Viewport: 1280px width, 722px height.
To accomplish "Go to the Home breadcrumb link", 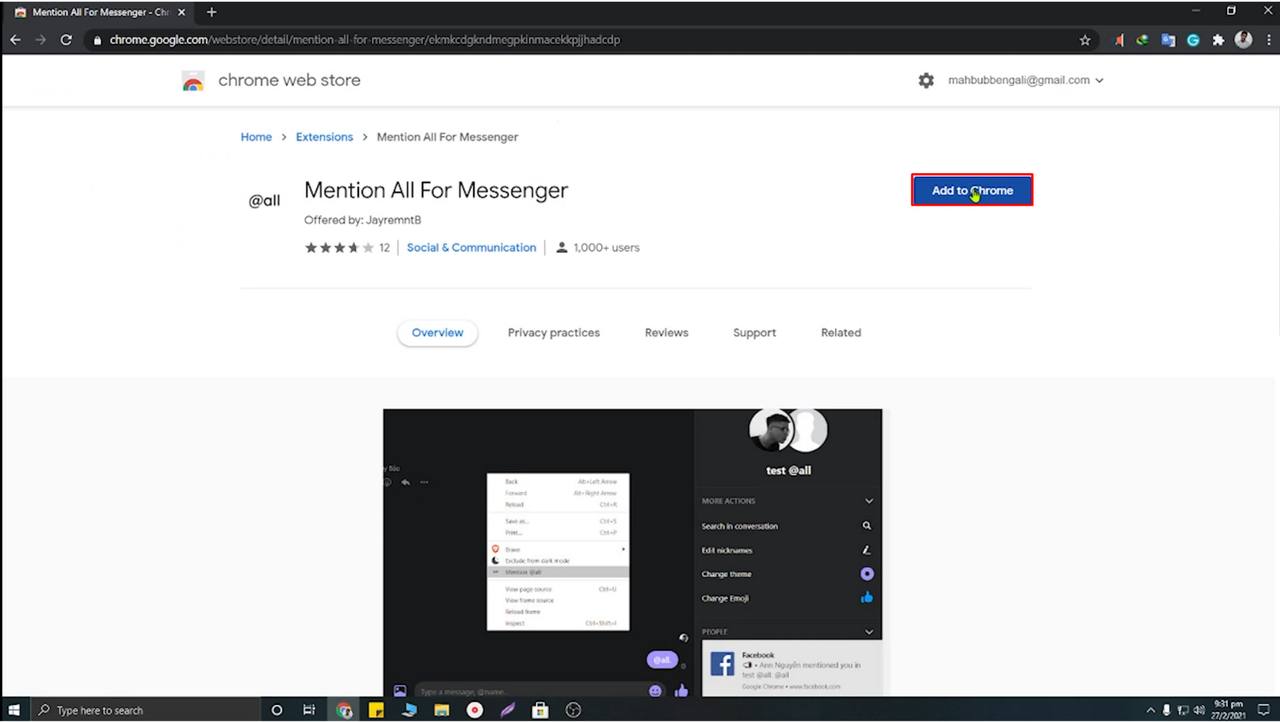I will click(256, 137).
